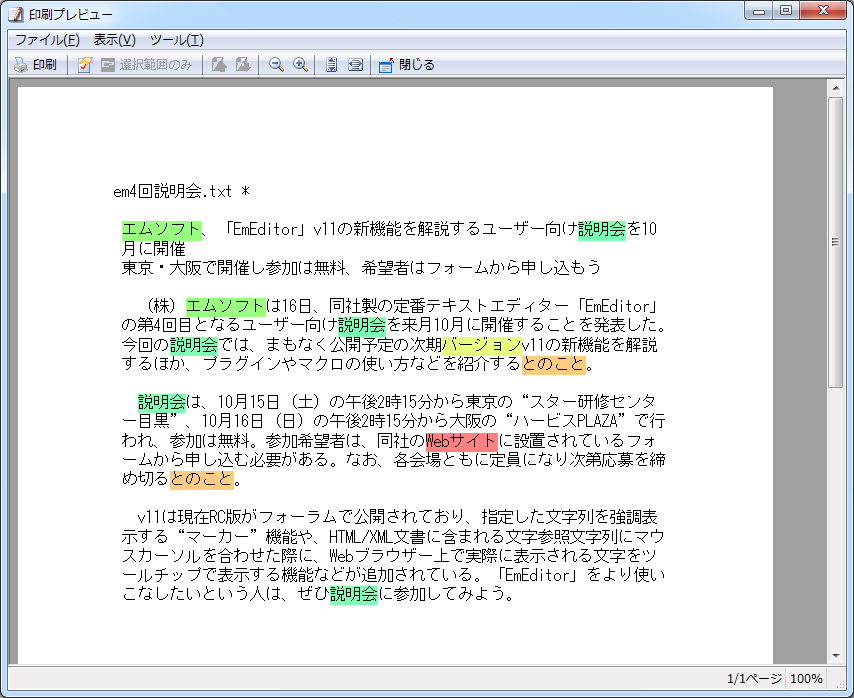
Task: Toggle 選択範囲のみ selection-only option
Action: [147, 65]
